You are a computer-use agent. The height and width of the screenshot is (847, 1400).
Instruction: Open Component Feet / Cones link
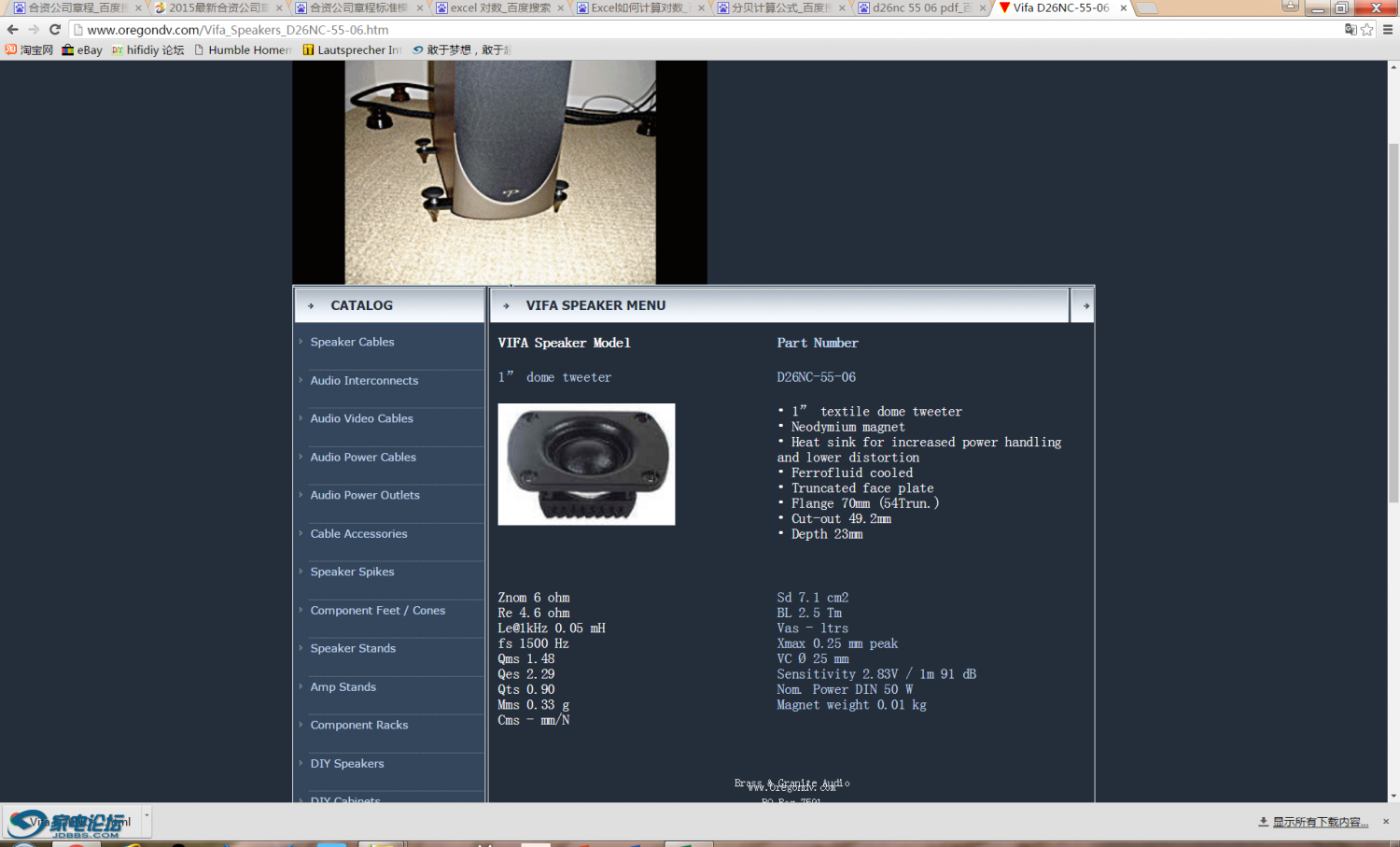pos(378,610)
